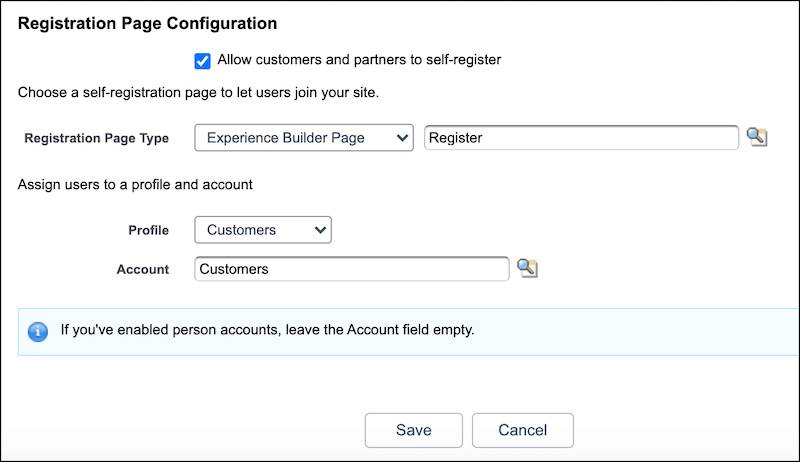The width and height of the screenshot is (800, 462).
Task: Click the 'Choose a self-registration page' instruction text
Action: 198,93
